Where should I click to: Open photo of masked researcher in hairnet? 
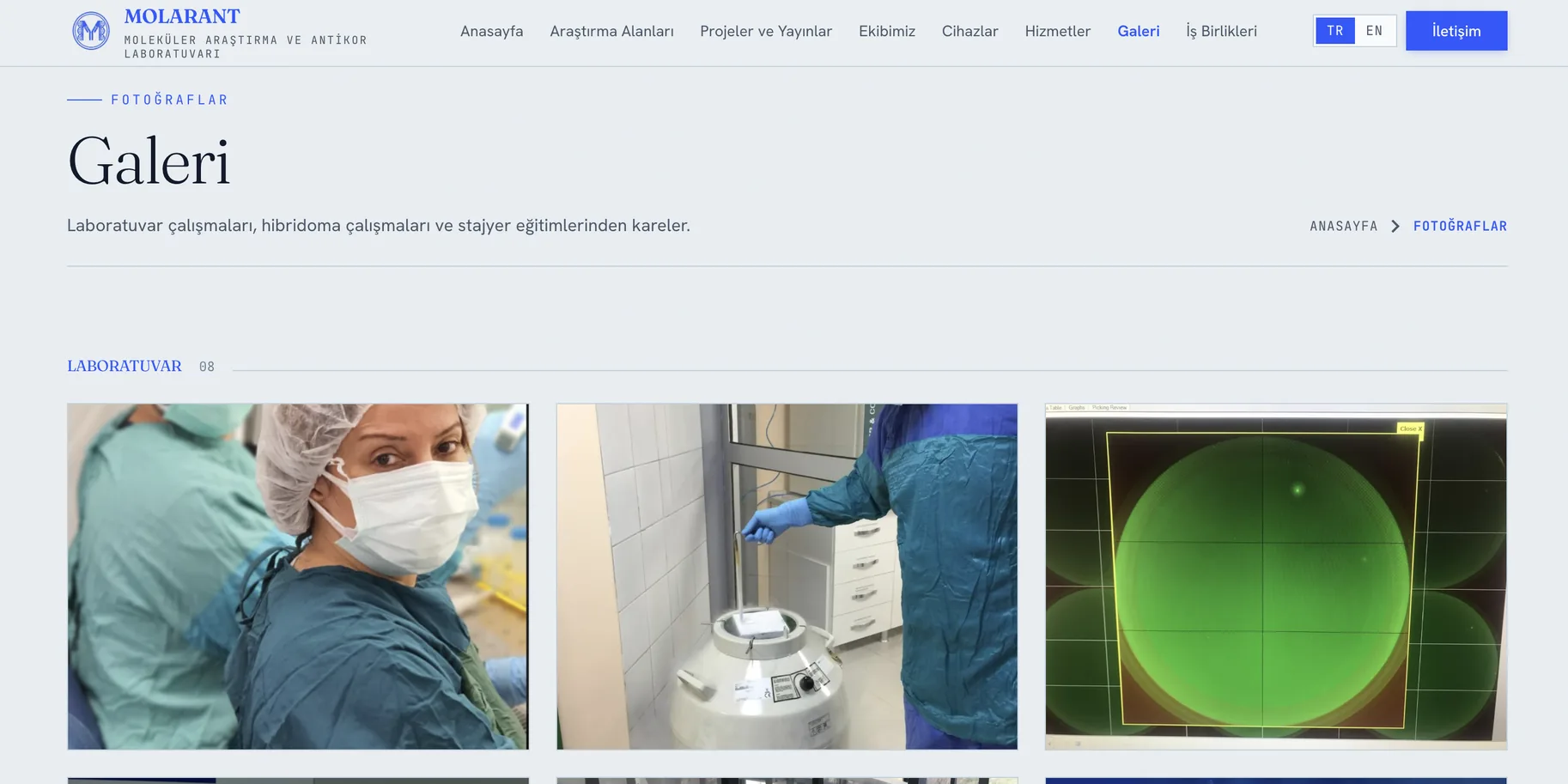[298, 576]
